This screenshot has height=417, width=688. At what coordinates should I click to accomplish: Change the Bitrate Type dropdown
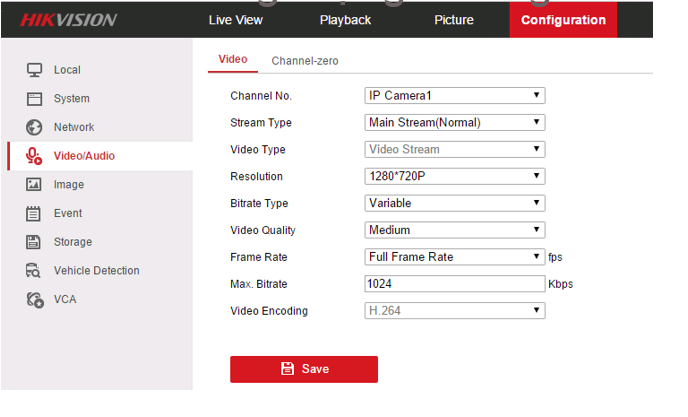(x=454, y=203)
